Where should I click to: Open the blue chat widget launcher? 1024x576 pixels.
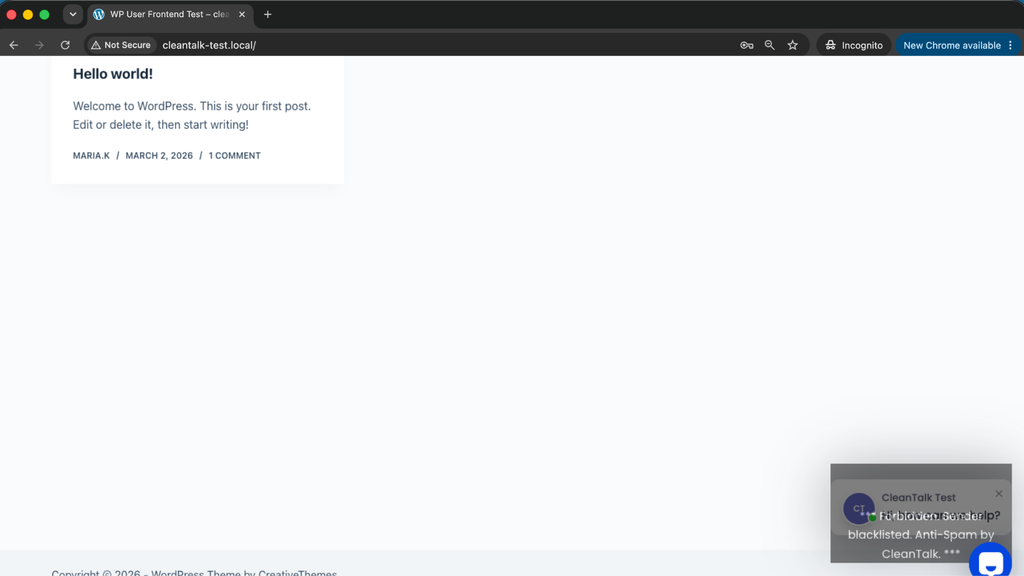(x=991, y=560)
